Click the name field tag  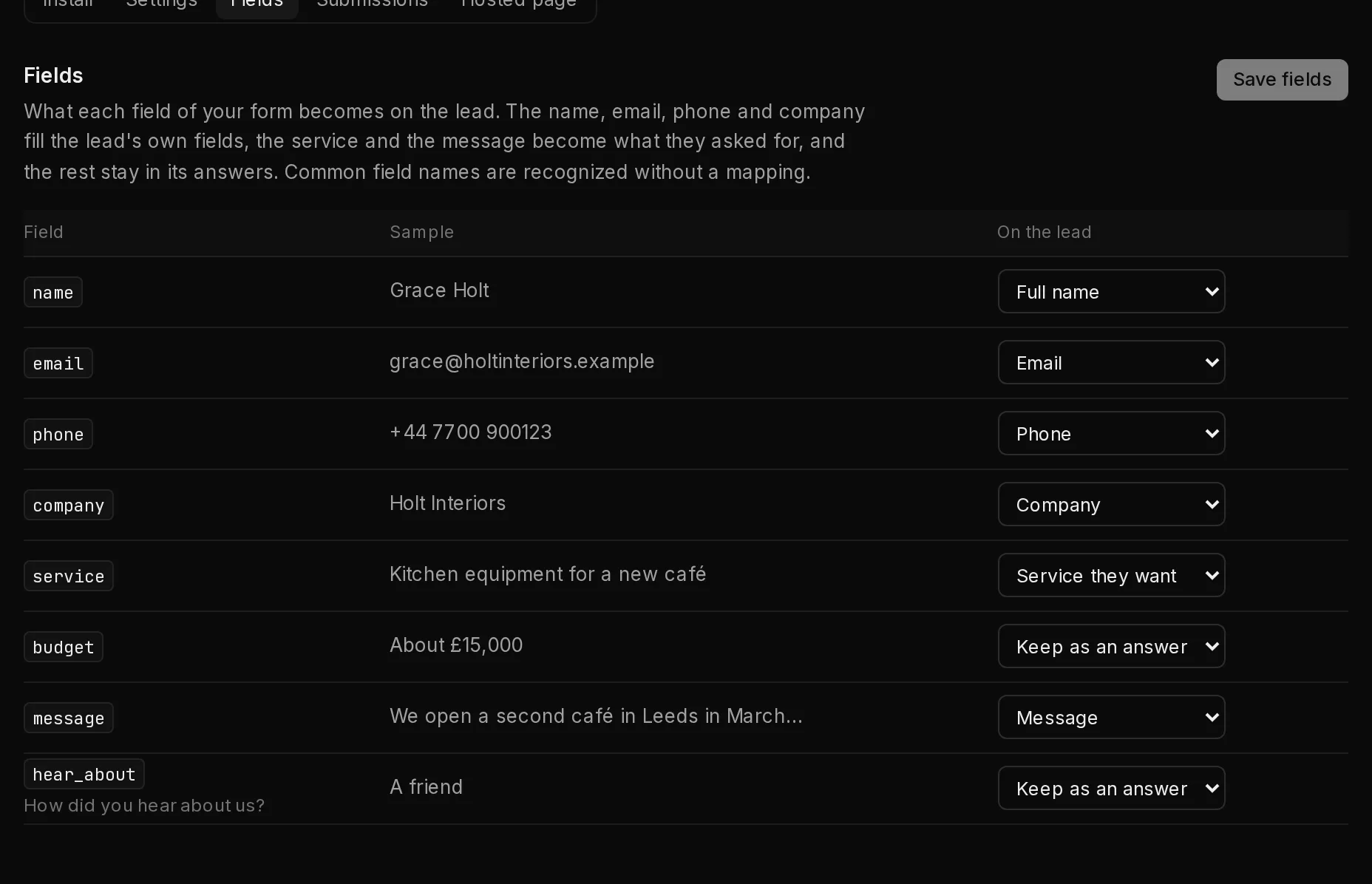(53, 292)
